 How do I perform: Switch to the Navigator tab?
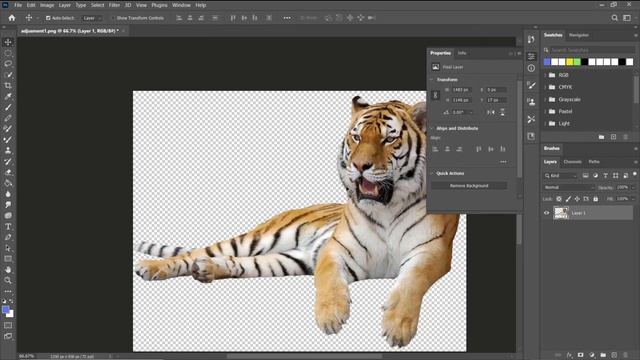click(579, 35)
